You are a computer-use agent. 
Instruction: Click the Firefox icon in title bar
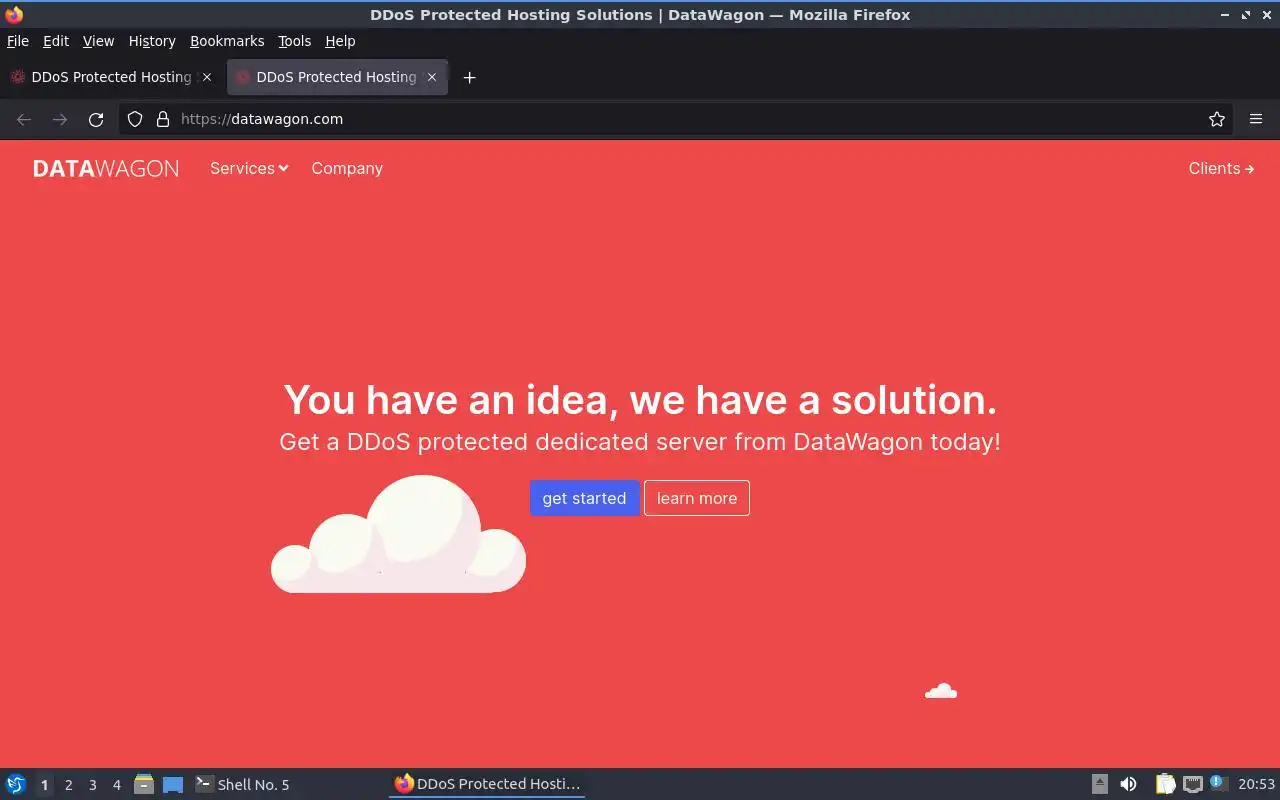[x=14, y=14]
